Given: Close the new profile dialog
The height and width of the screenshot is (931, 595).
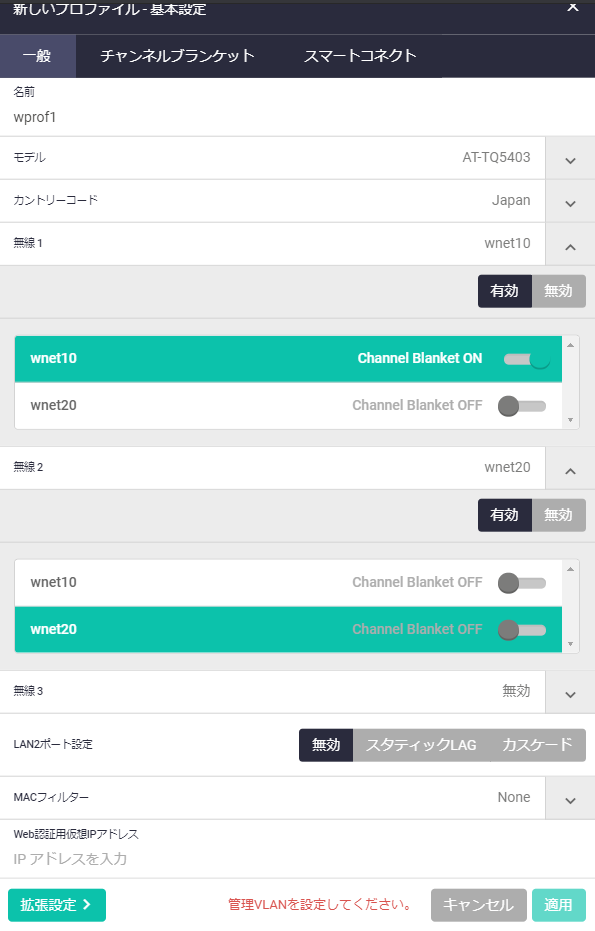Looking at the screenshot, I should coord(572,8).
